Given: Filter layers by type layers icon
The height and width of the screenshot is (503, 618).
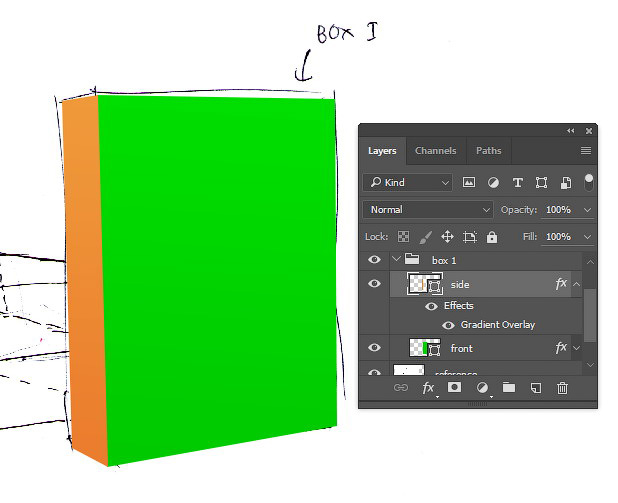Looking at the screenshot, I should 517,183.
